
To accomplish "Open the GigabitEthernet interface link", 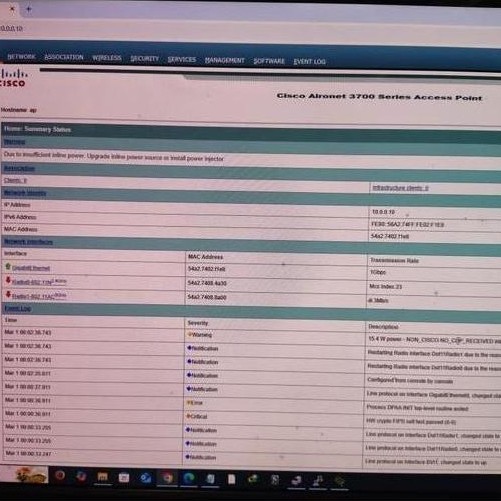I will pyautogui.click(x=31, y=268).
